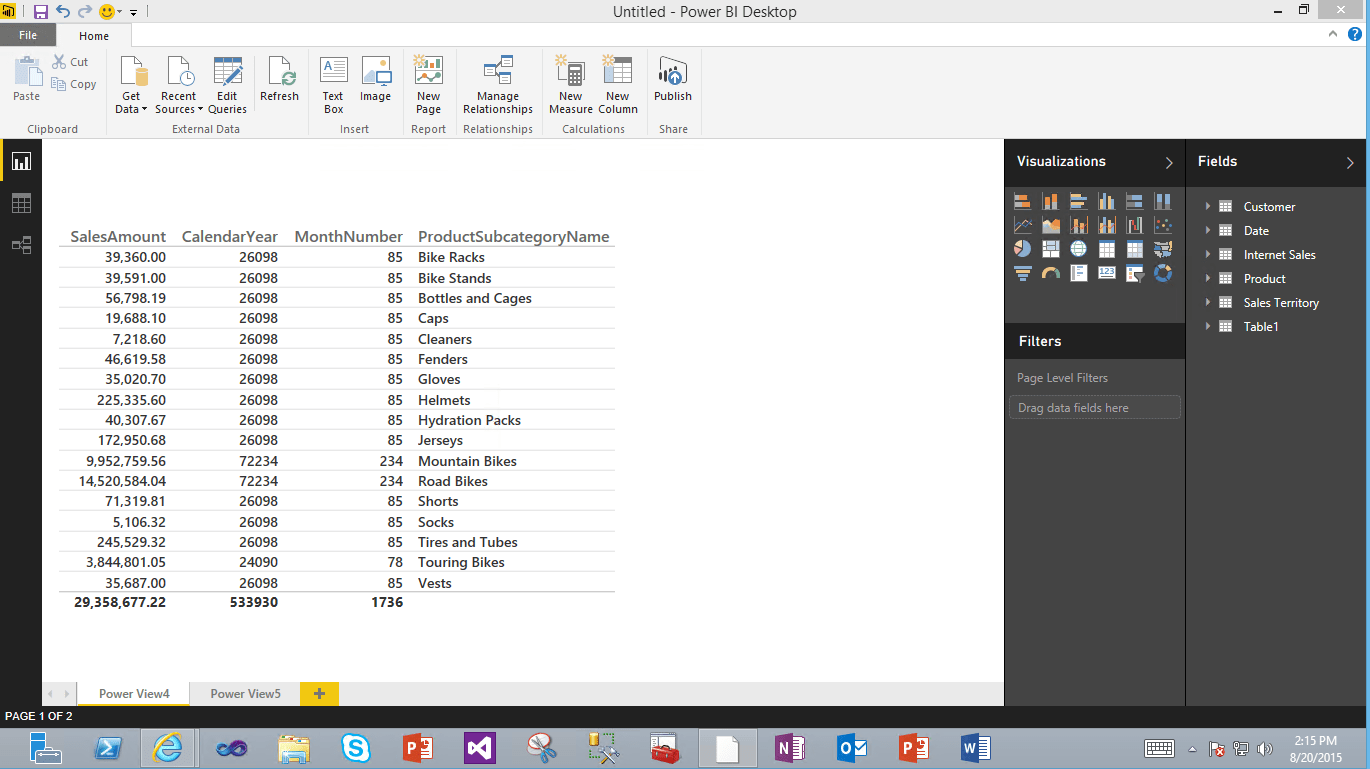Create a New Measure
This screenshot has height=769, width=1370.
tap(571, 86)
